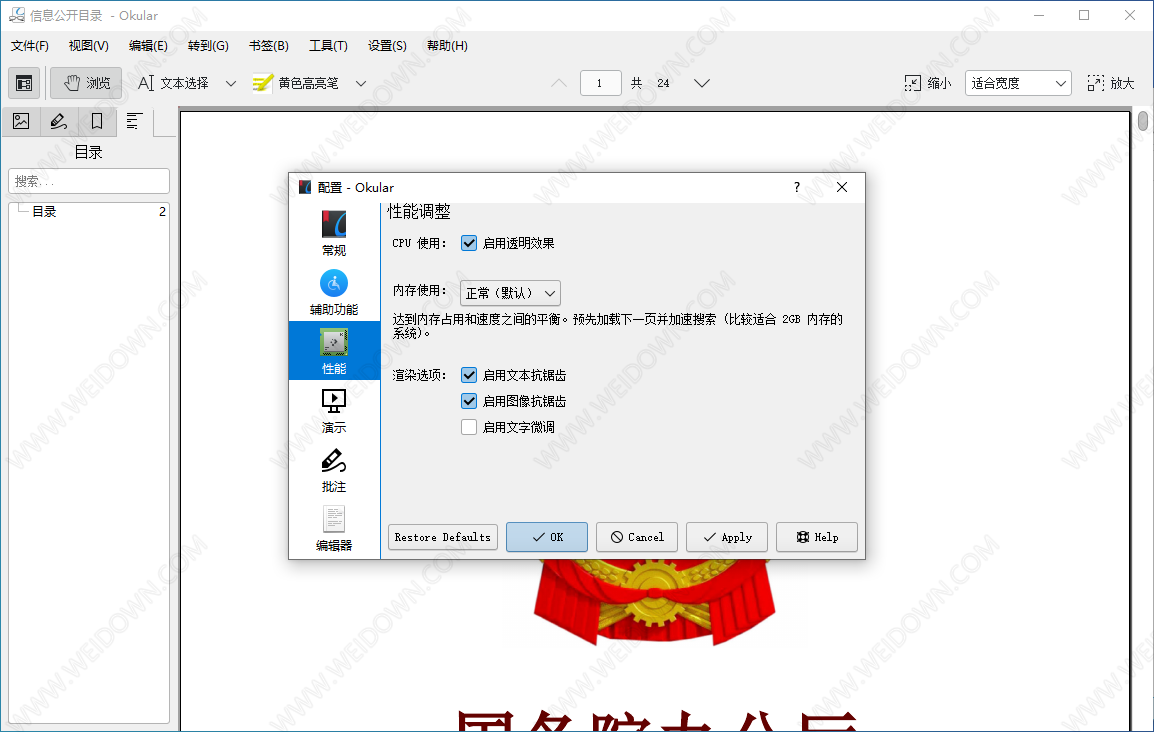Open Accessibility (辅助功能) settings page
This screenshot has height=732, width=1154.
click(334, 292)
